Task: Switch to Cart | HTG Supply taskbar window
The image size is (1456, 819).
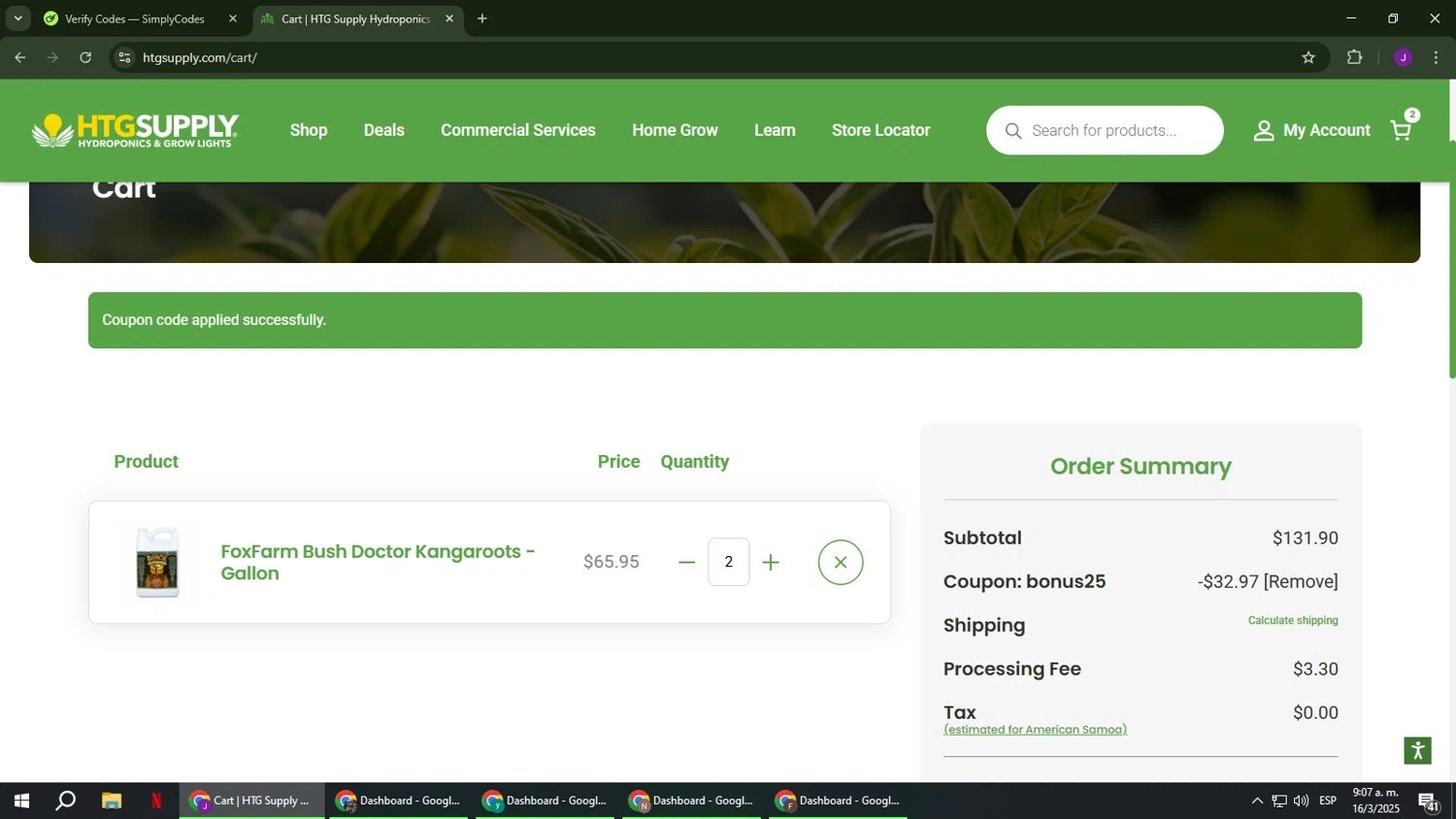Action: click(251, 801)
